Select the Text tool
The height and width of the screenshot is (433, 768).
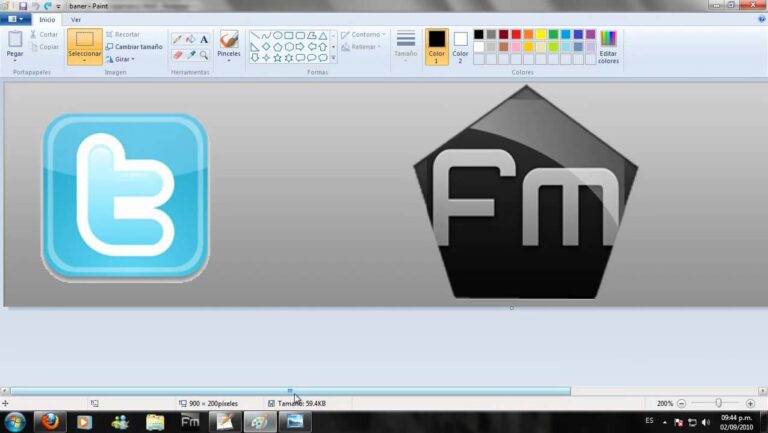pos(204,40)
